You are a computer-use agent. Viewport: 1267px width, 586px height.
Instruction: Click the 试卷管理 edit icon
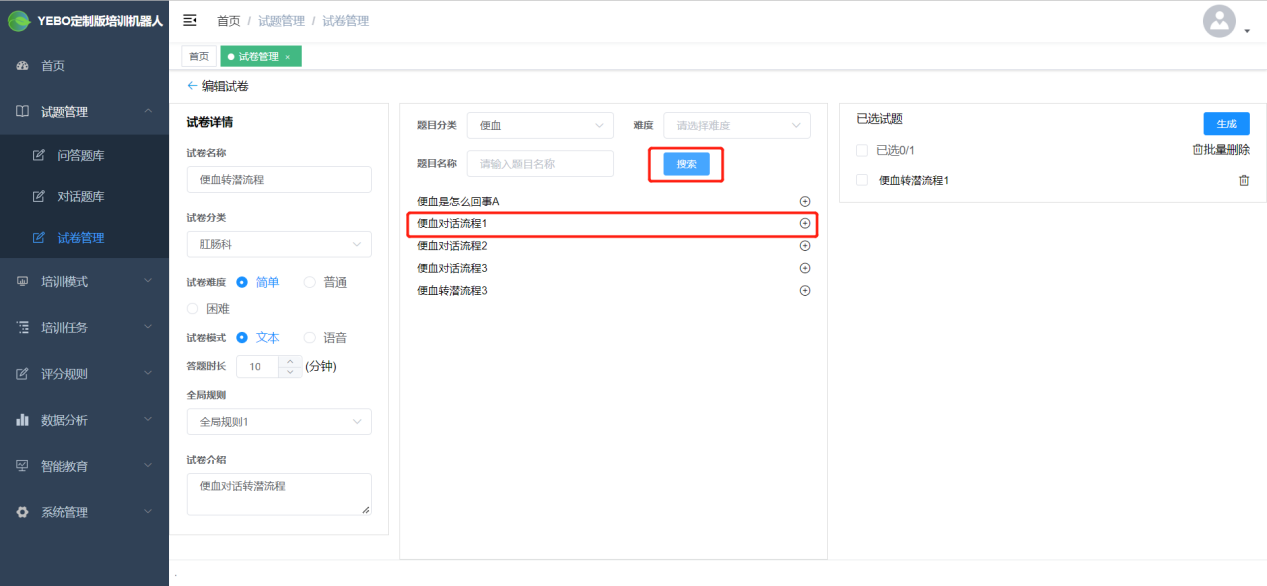(x=39, y=238)
